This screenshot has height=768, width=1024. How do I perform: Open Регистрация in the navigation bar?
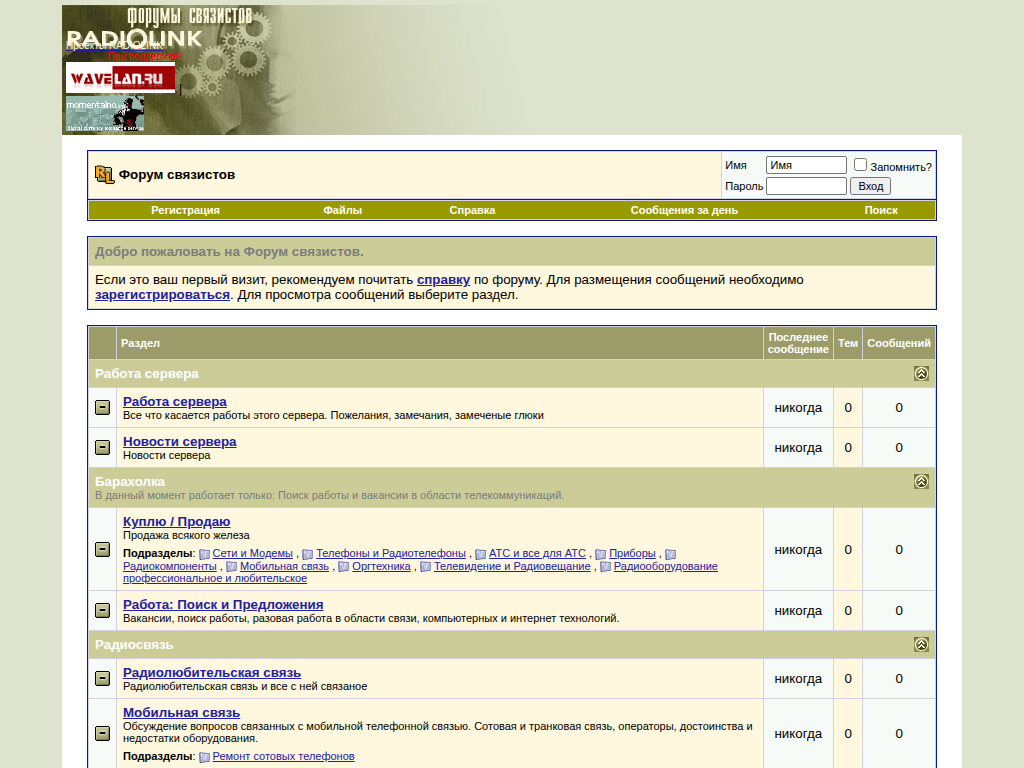(x=185, y=210)
